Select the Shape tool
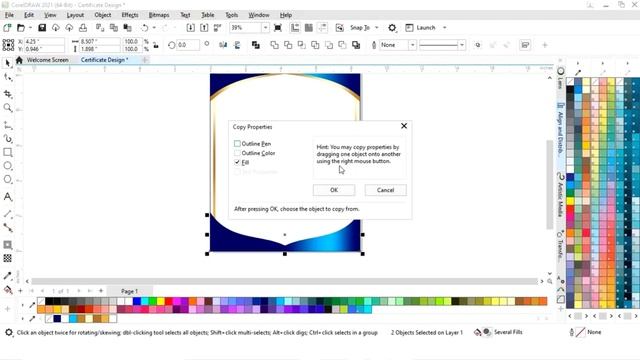Image resolution: width=640 pixels, height=360 pixels. (7, 78)
